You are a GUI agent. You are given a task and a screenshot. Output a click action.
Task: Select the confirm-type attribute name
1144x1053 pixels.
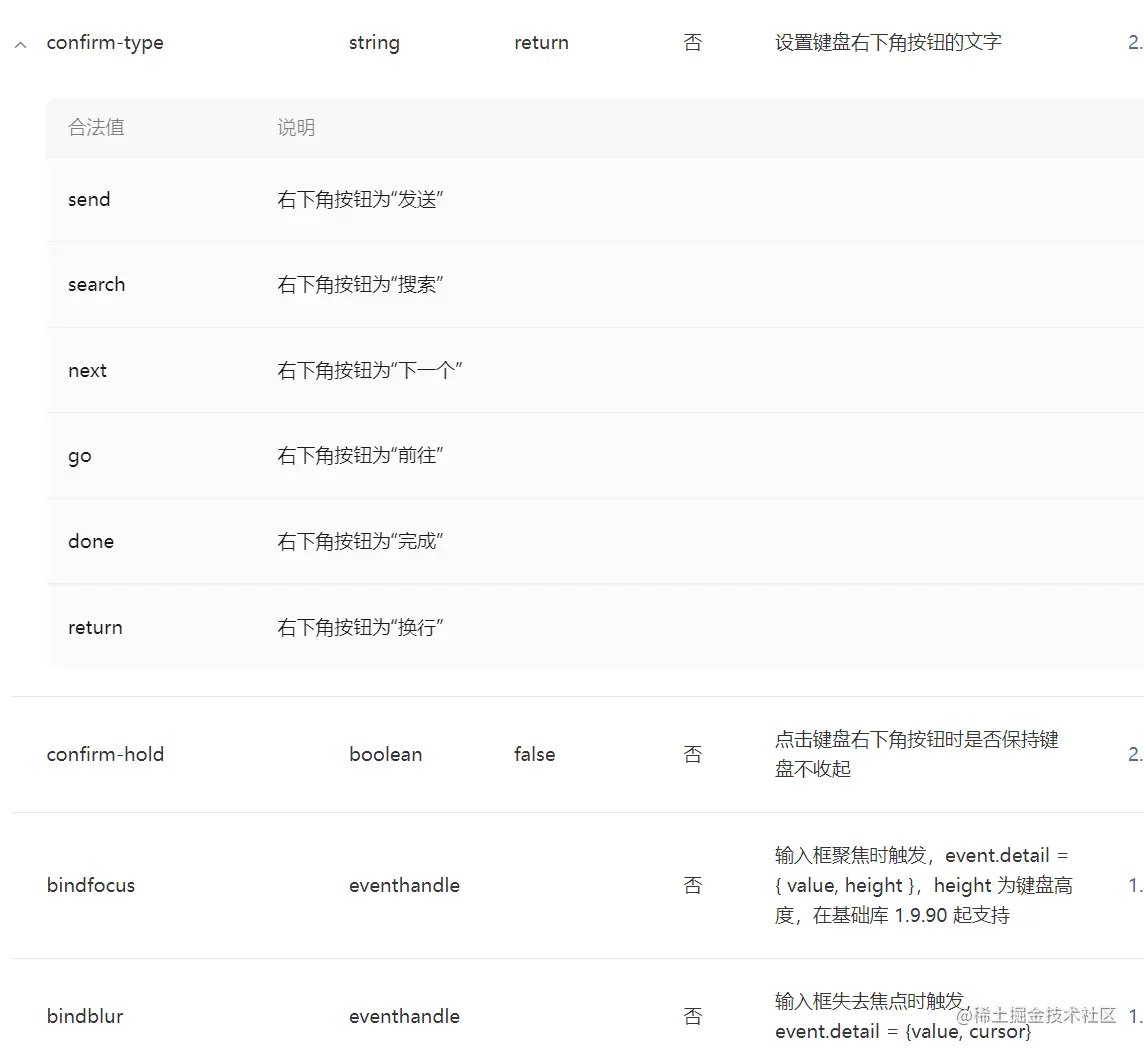point(105,43)
